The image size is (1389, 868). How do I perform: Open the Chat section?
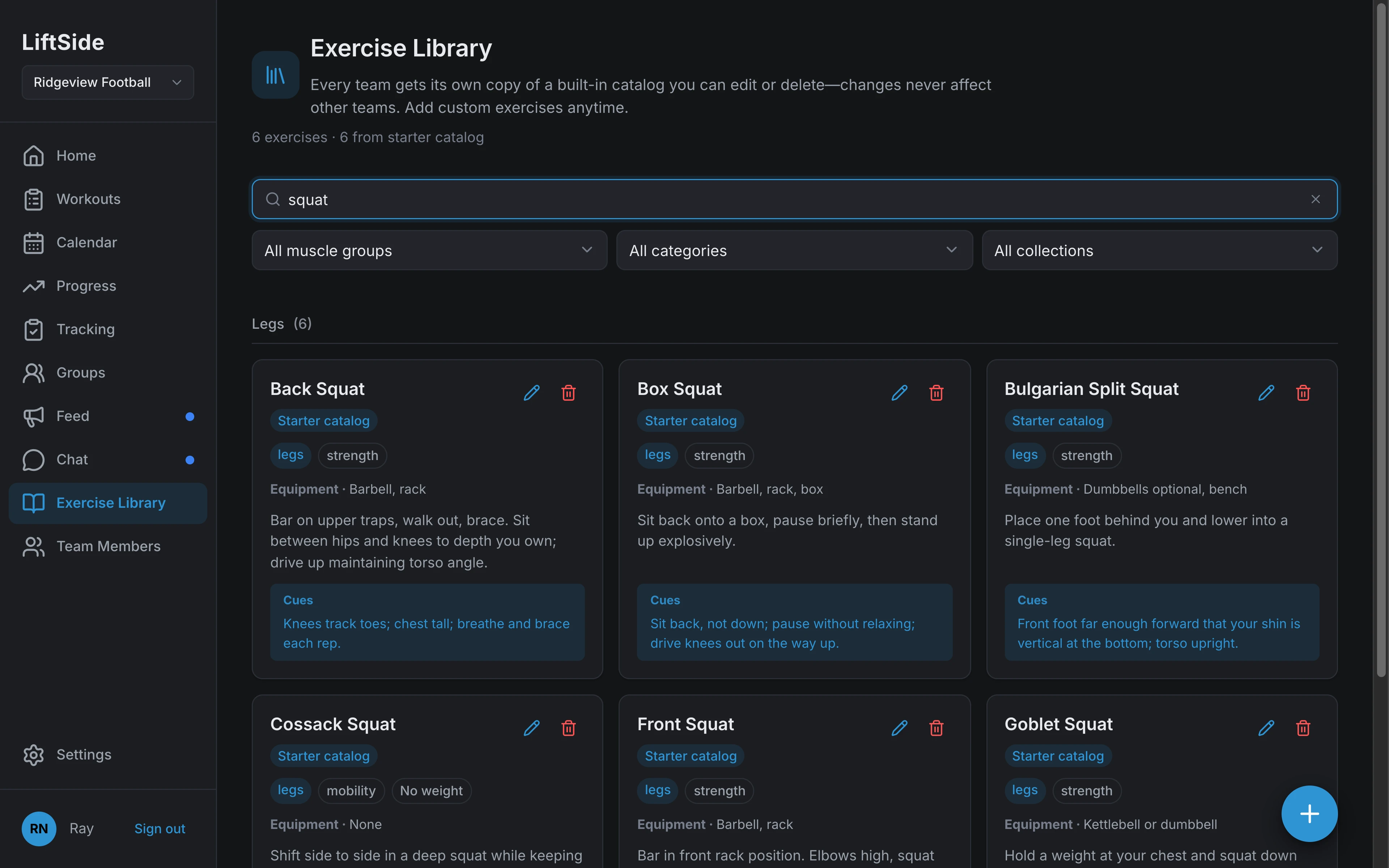click(x=108, y=460)
